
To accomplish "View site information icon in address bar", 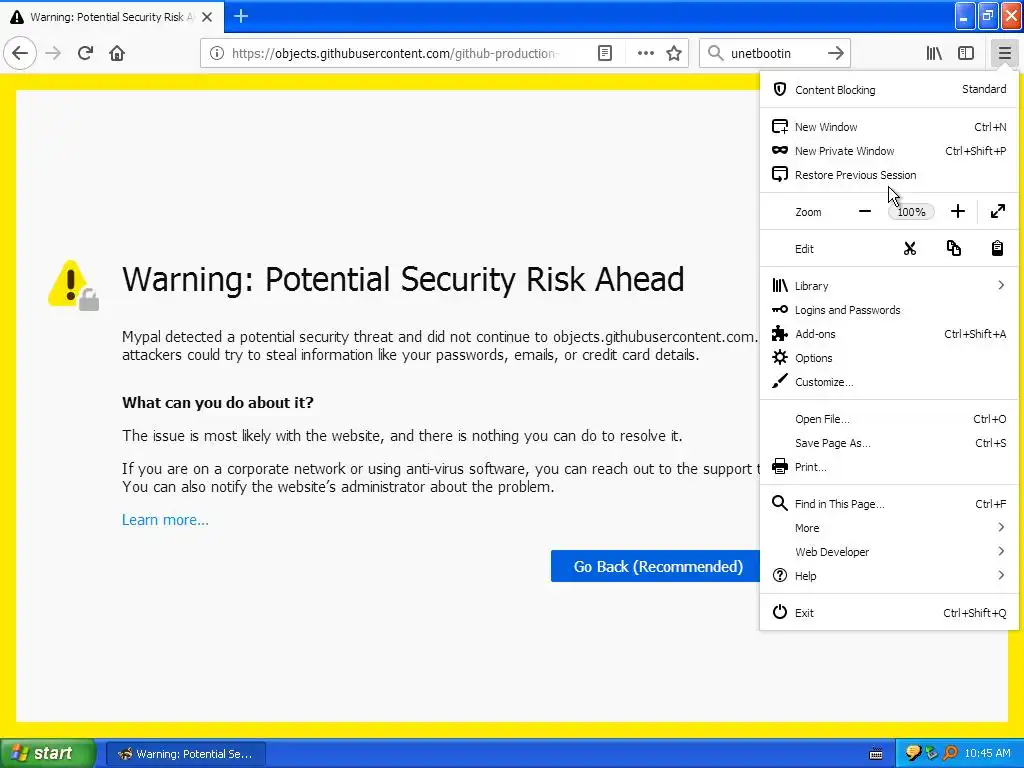I will [x=217, y=53].
